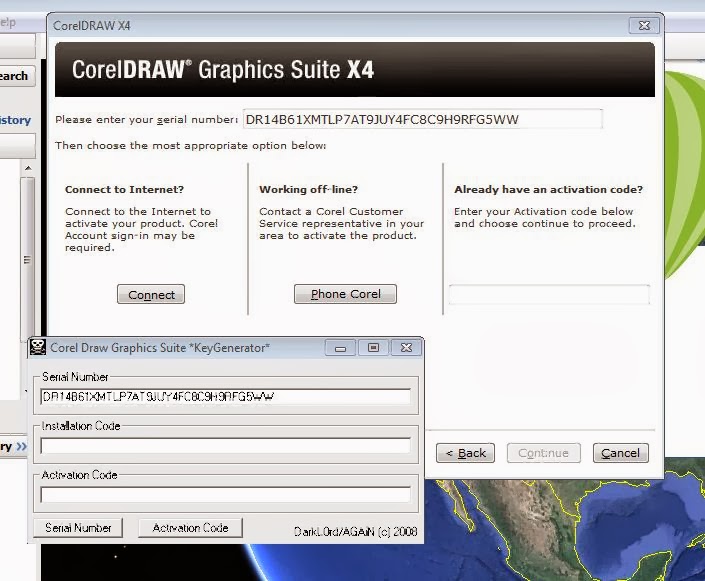Focus the empty activation code field in the CorelDRAW dialog
The width and height of the screenshot is (705, 581).
(x=549, y=295)
